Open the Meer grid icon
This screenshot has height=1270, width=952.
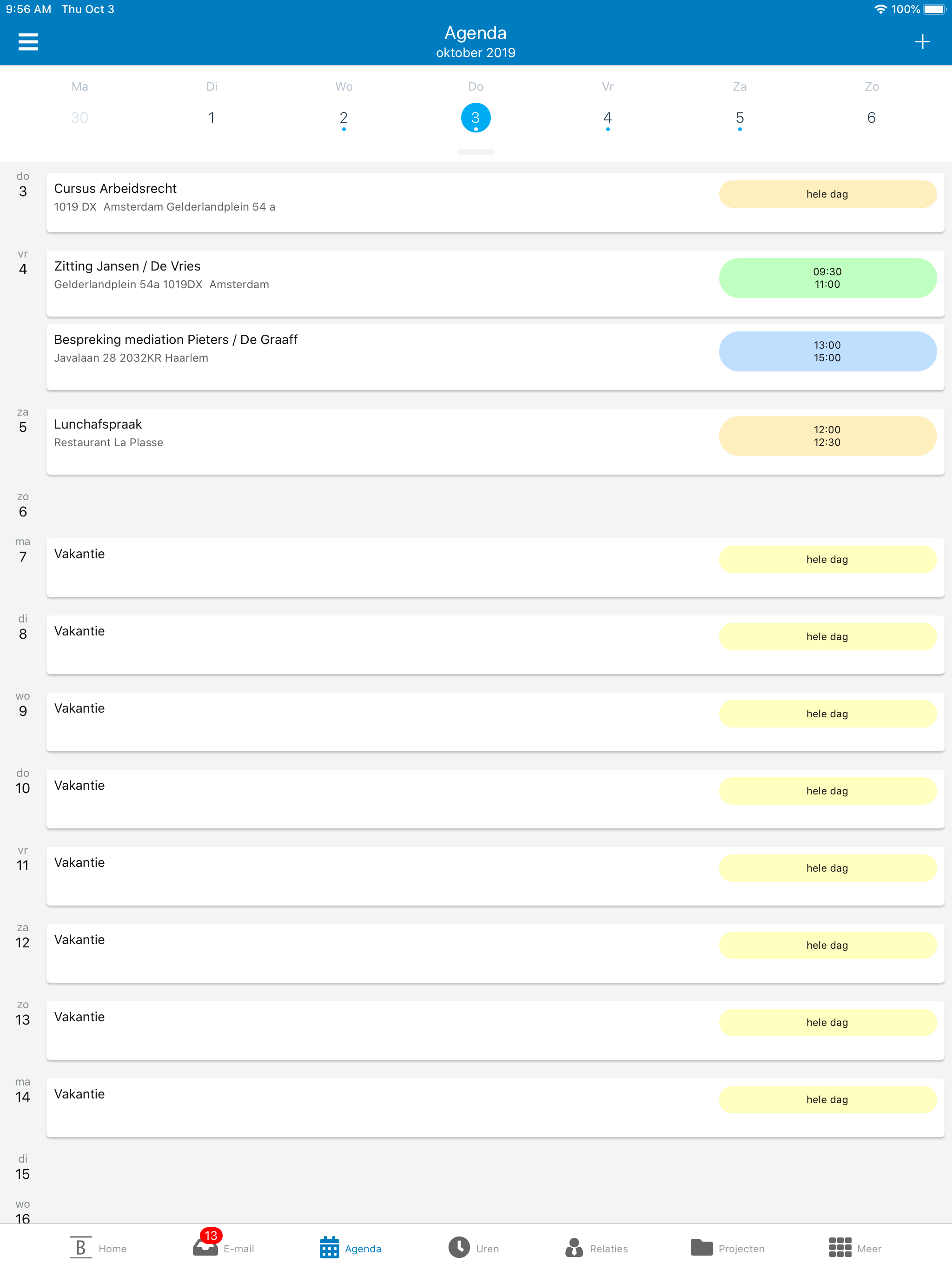pyautogui.click(x=840, y=1248)
